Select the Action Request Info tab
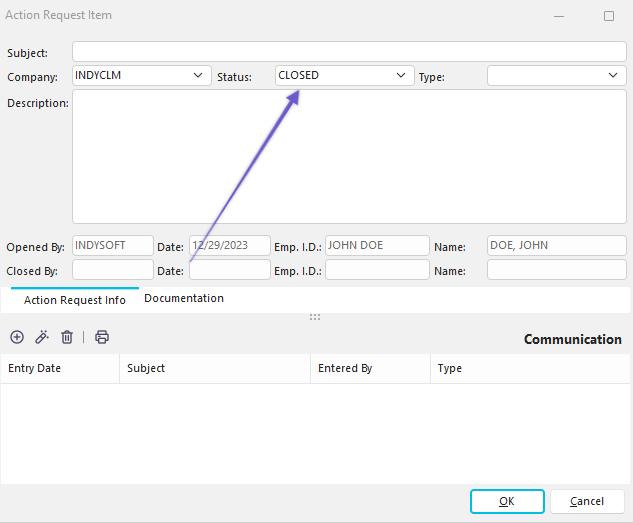 (x=75, y=300)
